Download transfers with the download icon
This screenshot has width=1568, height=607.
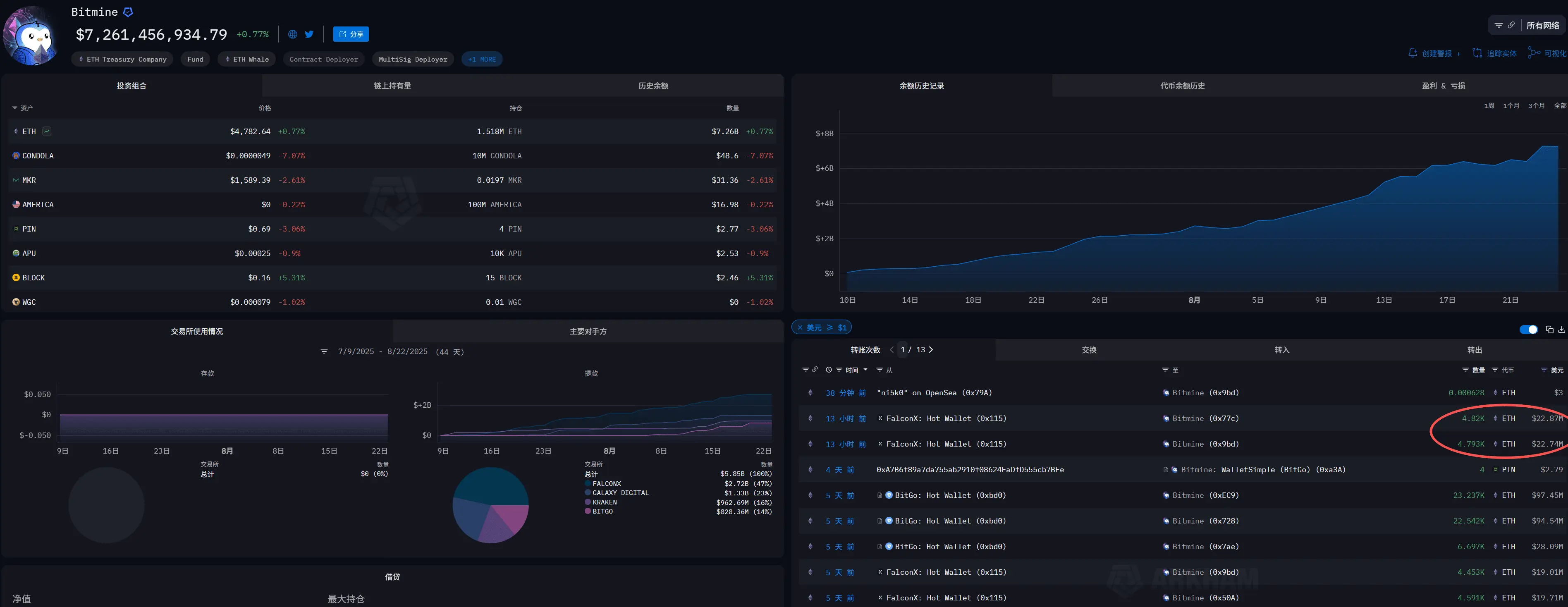tap(1561, 330)
